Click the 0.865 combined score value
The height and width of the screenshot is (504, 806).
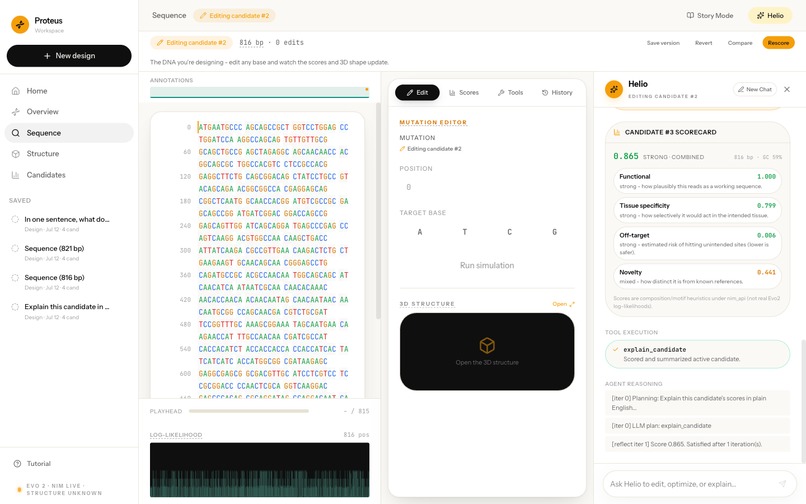(x=626, y=156)
